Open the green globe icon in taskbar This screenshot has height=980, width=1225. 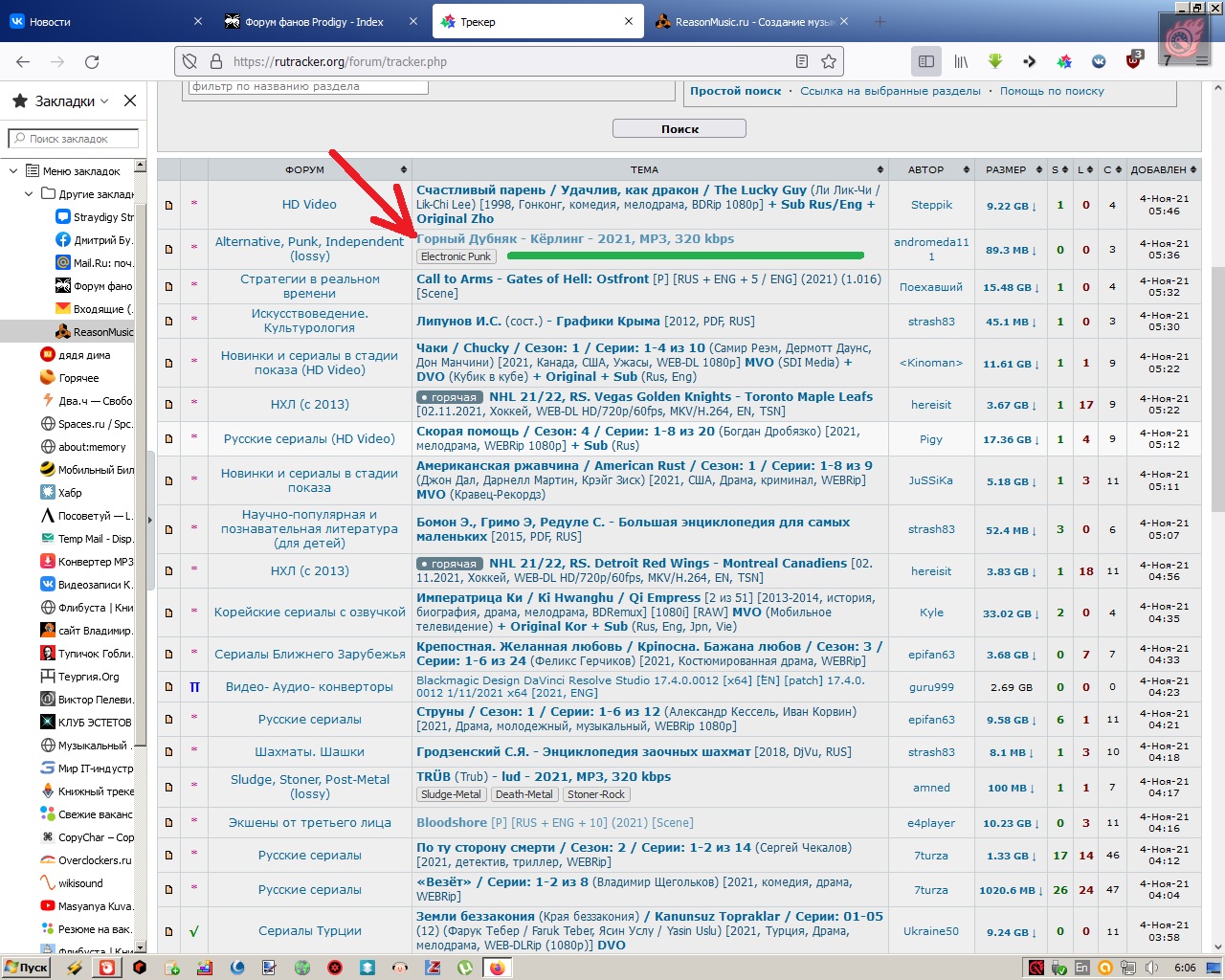coord(302,968)
